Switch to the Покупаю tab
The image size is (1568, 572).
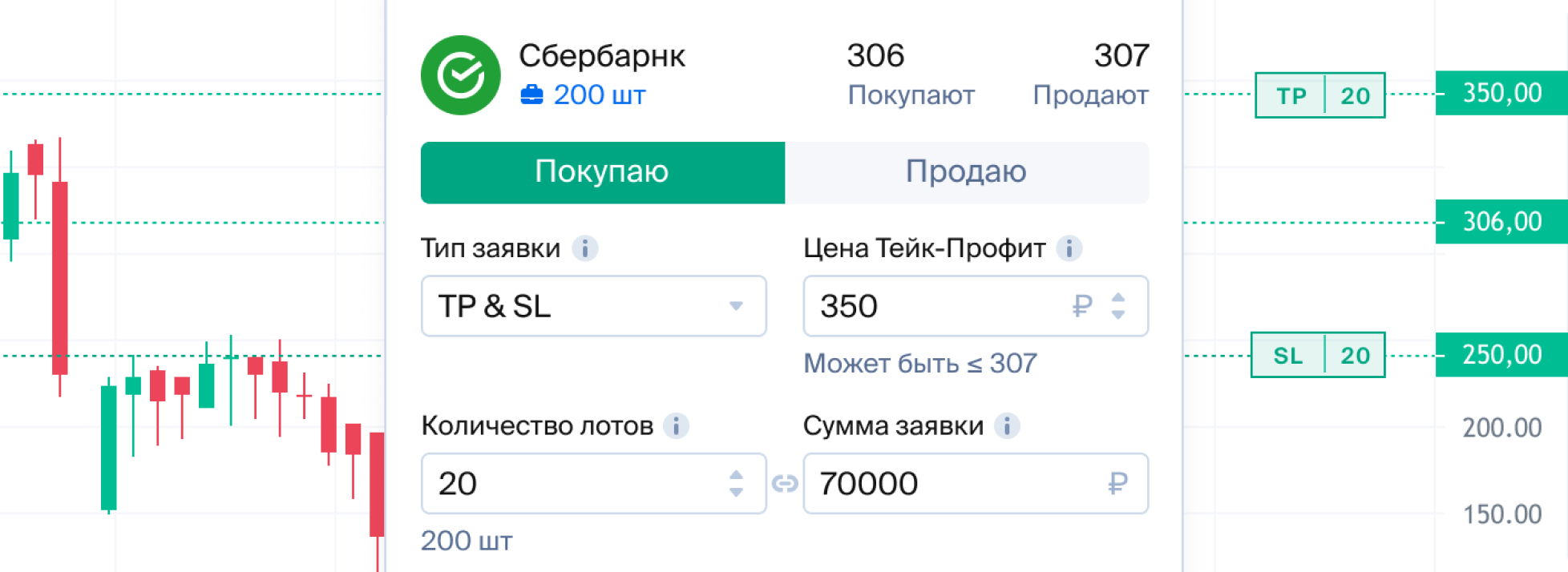coord(602,172)
